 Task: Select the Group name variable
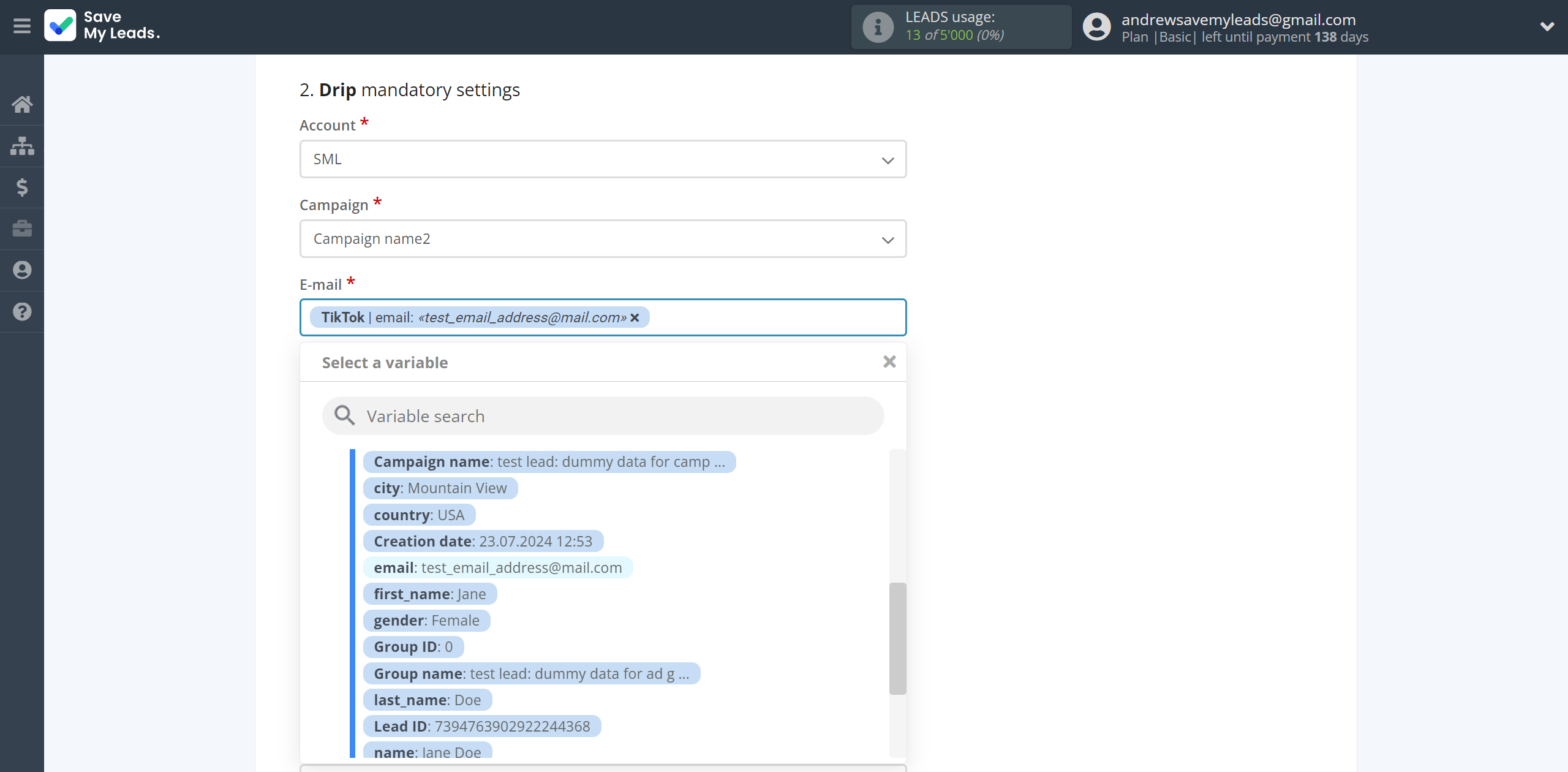[x=532, y=674]
